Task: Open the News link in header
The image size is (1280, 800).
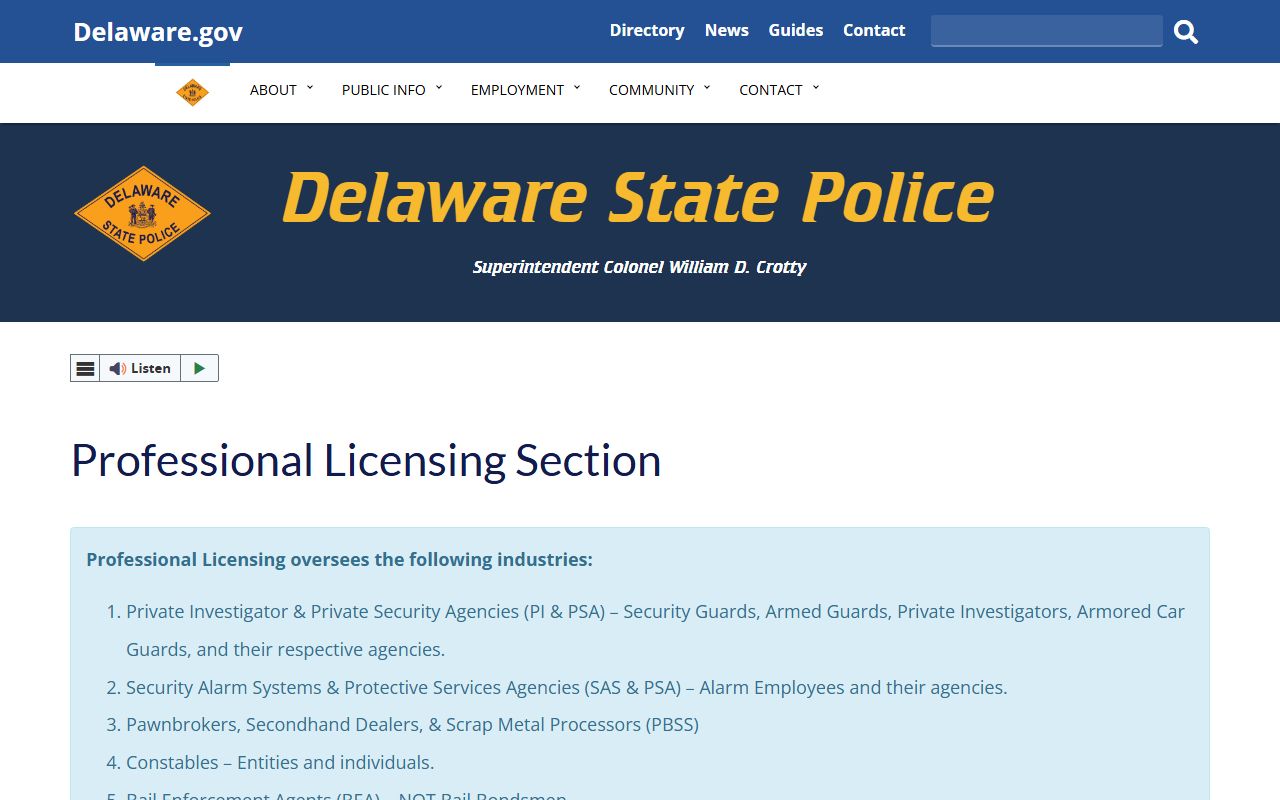Action: click(727, 30)
